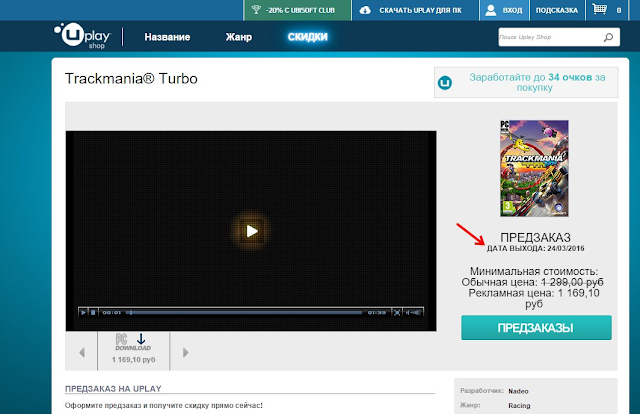Image resolution: width=640 pixels, height=414 pixels.
Task: Click the search magnifier icon
Action: pyautogui.click(x=608, y=37)
